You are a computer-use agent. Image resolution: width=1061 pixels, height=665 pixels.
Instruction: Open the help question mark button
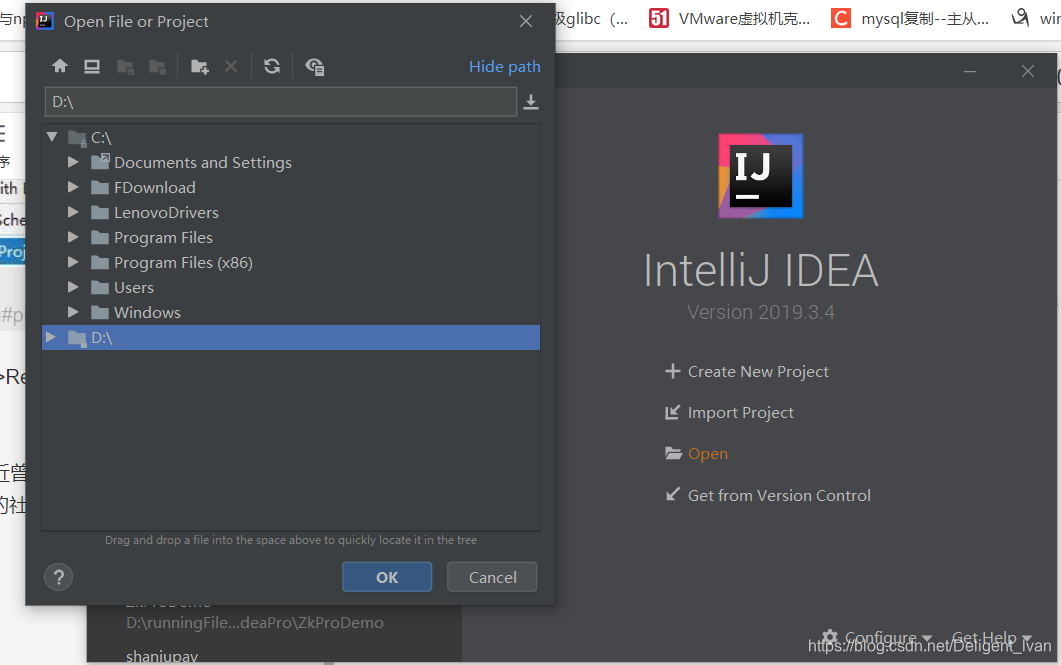point(58,577)
